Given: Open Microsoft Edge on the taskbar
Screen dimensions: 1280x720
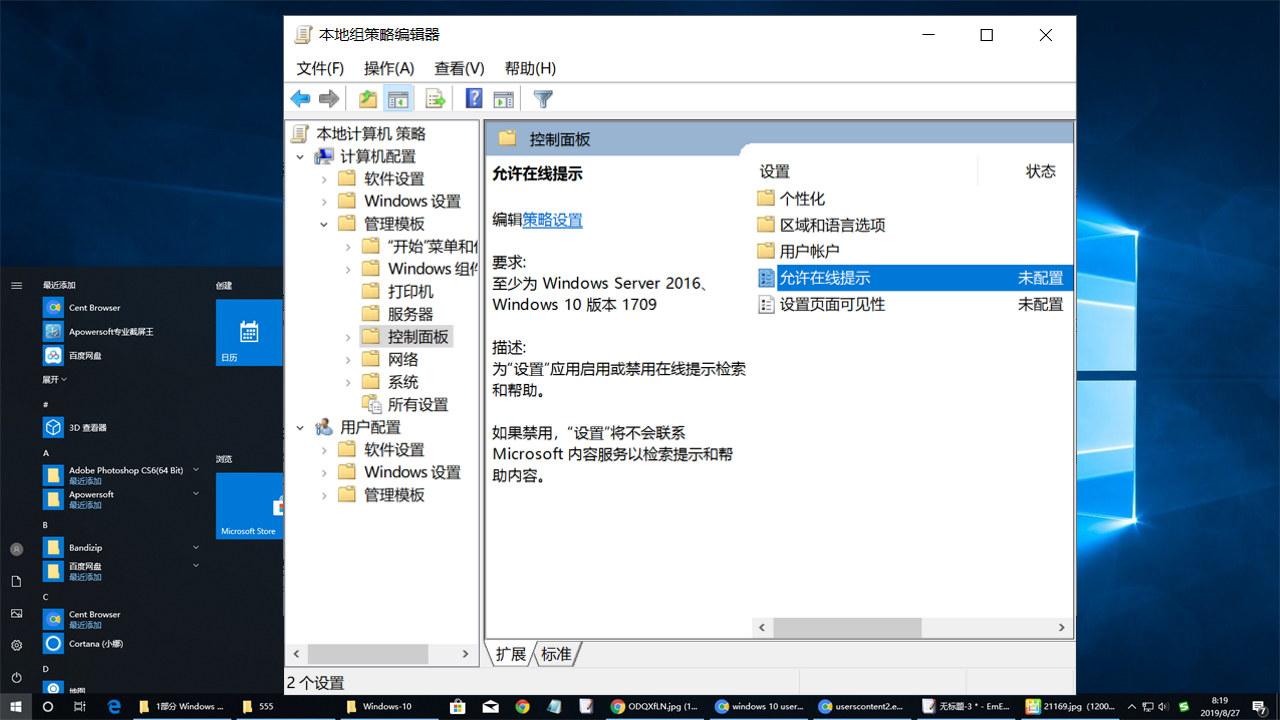Looking at the screenshot, I should (114, 706).
